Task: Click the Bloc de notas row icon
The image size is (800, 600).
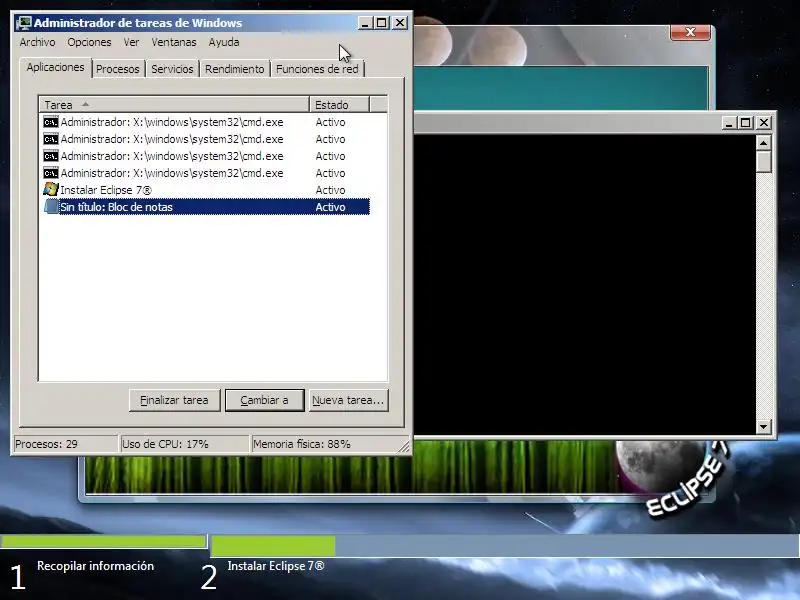Action: pyautogui.click(x=51, y=207)
